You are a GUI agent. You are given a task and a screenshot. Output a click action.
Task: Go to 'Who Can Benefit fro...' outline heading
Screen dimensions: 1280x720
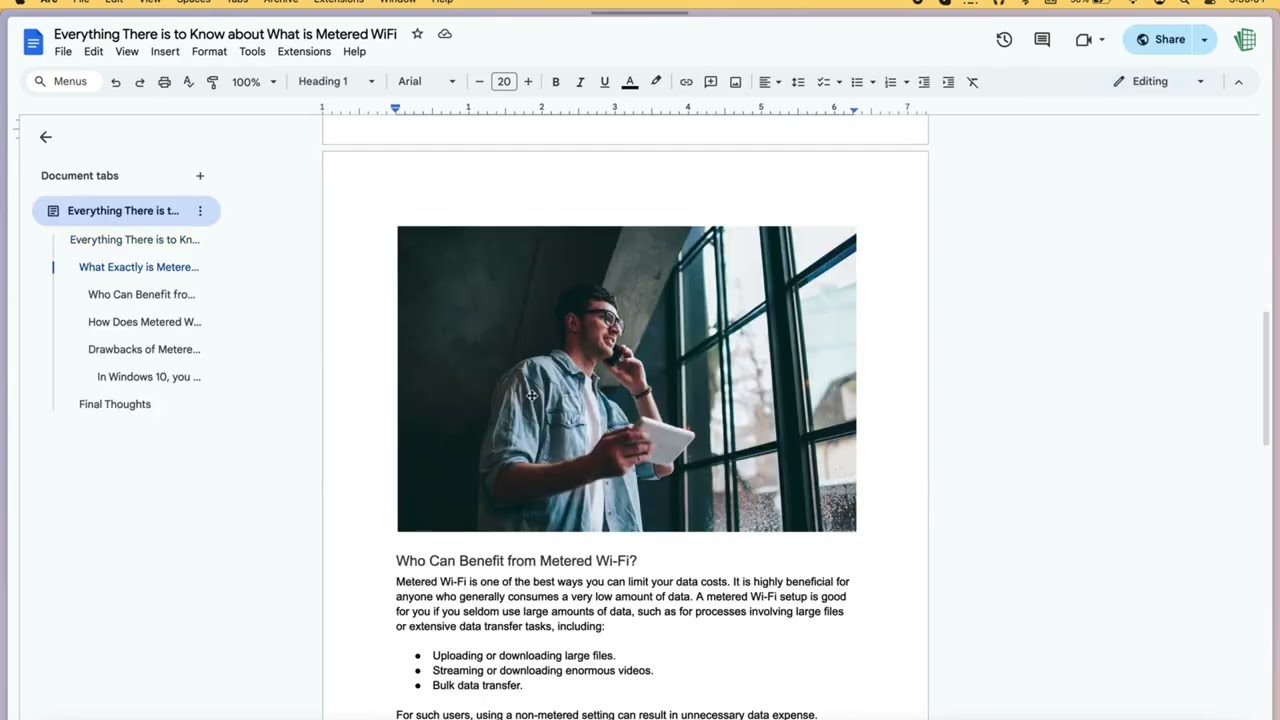[141, 295]
